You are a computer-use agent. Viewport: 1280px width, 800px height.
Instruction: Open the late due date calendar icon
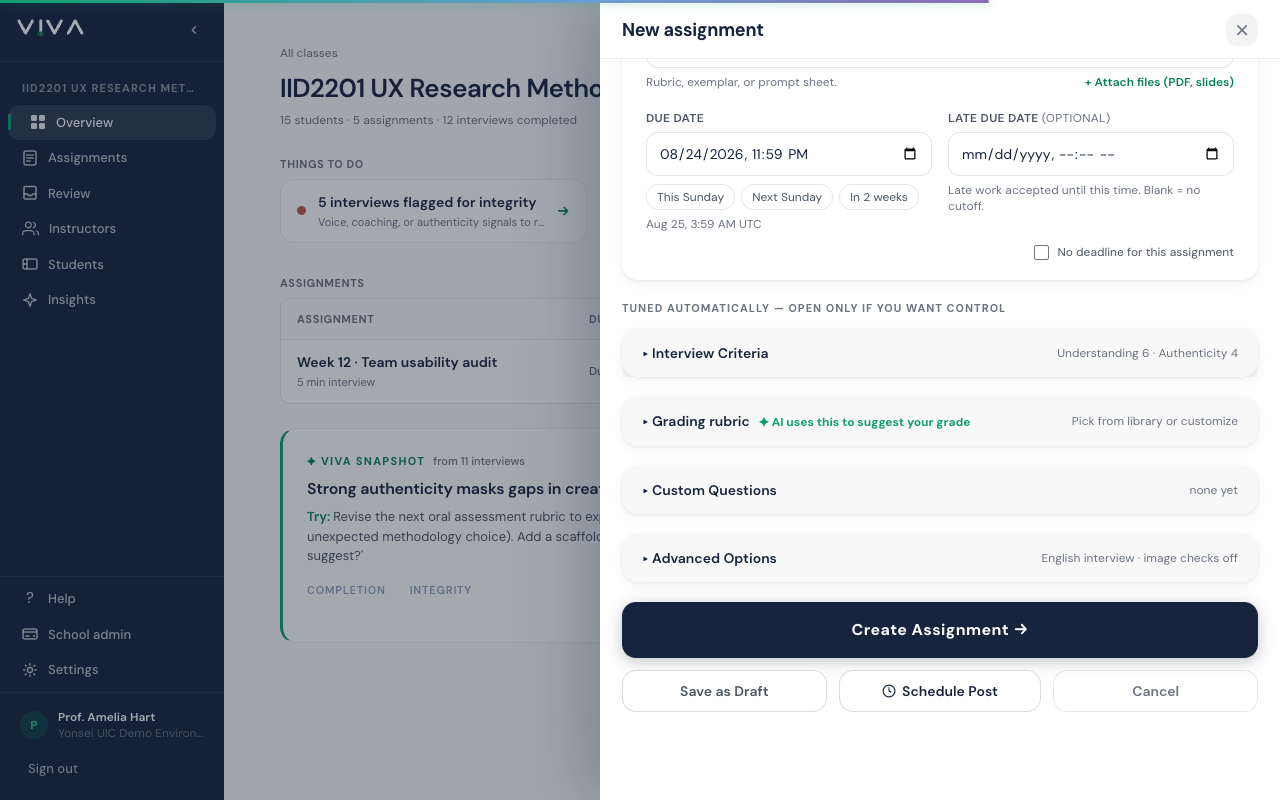click(1212, 154)
